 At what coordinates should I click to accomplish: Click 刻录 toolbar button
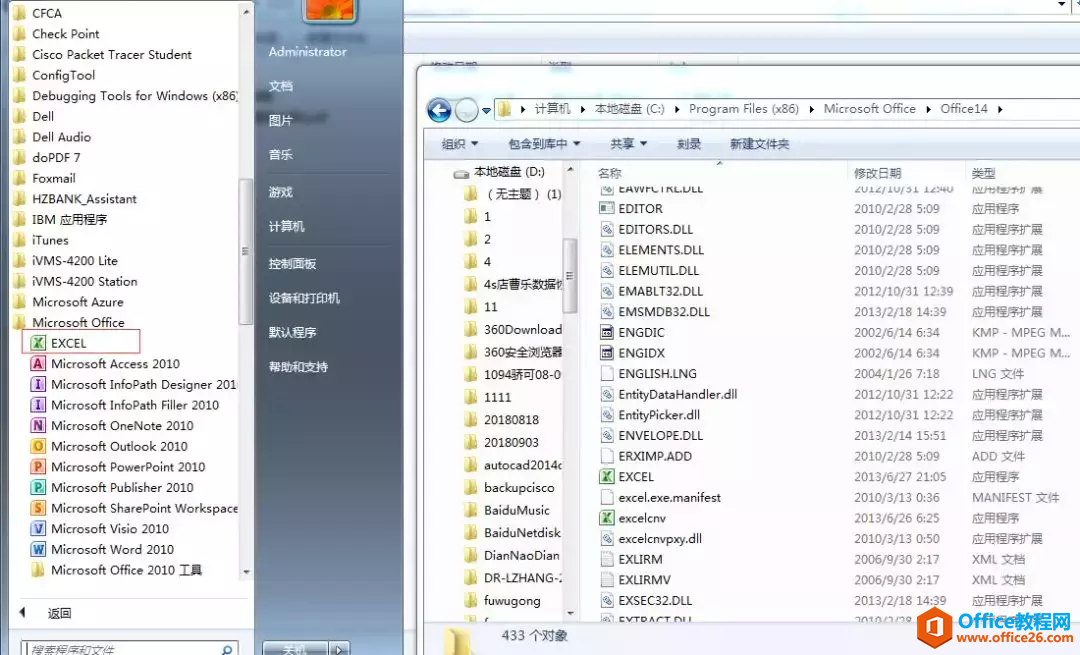click(x=689, y=144)
